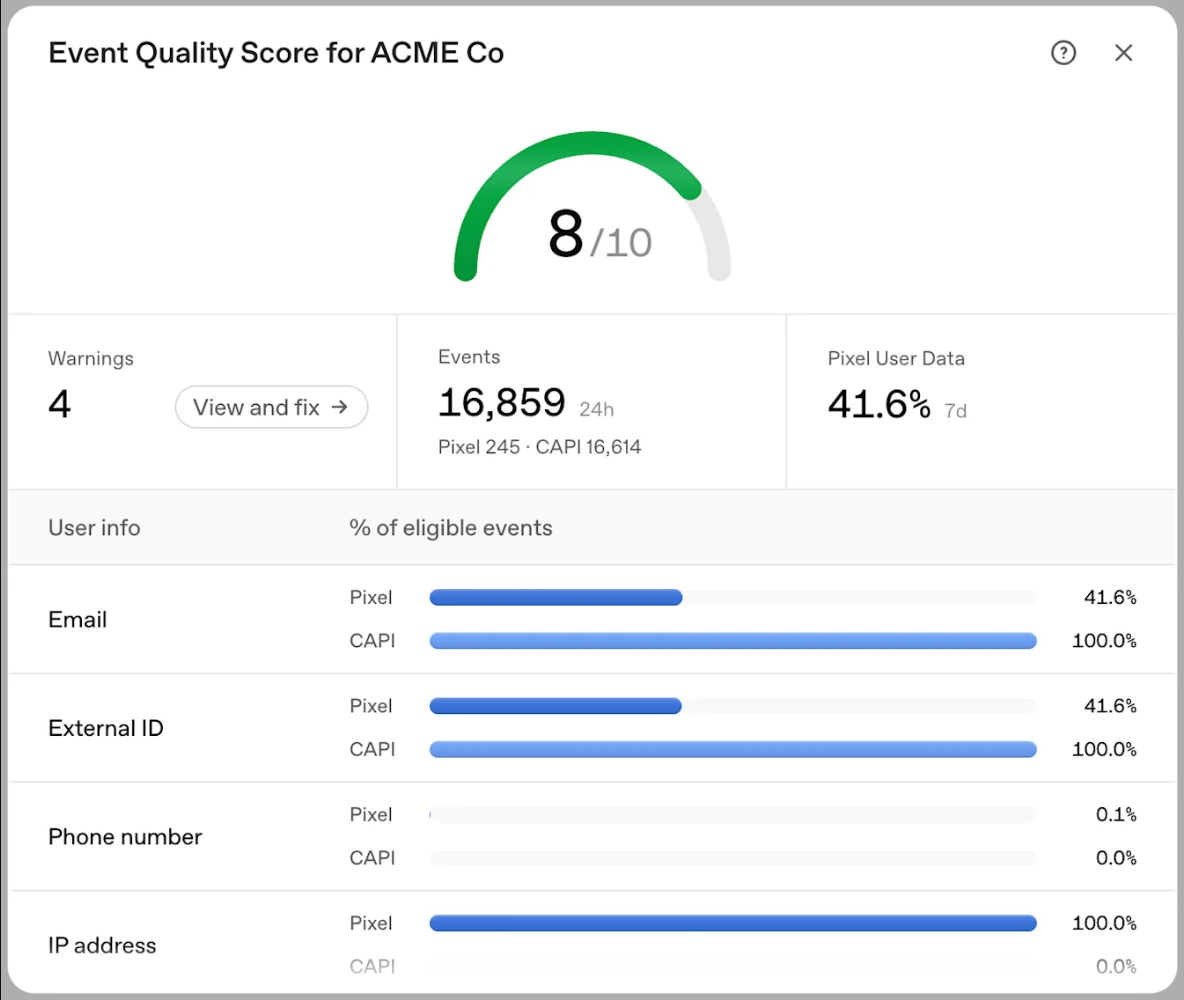Click the Pixel label in Email row
Screen dimensions: 1184x1000
click(371, 597)
